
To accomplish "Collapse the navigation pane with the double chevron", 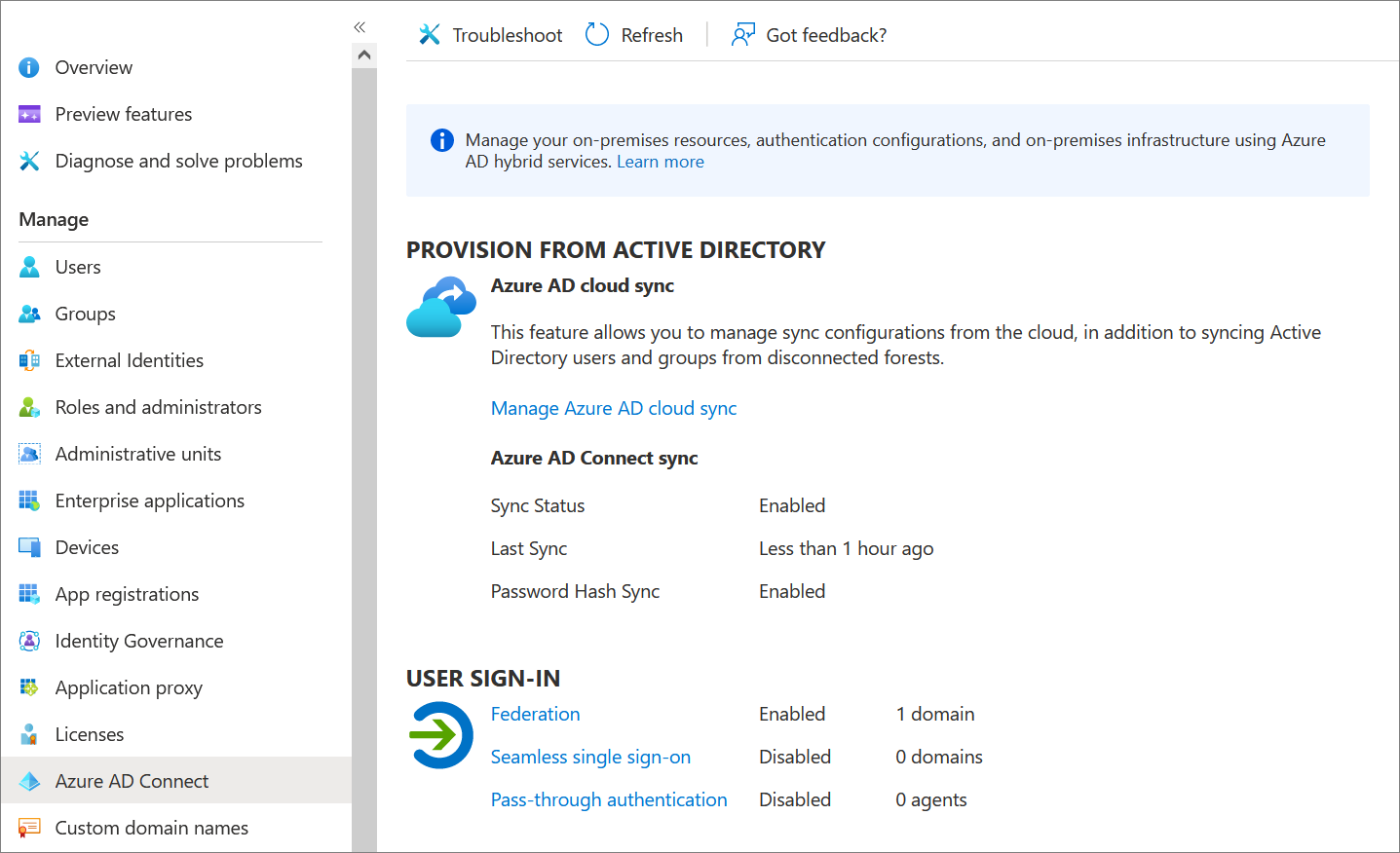I will 359,27.
